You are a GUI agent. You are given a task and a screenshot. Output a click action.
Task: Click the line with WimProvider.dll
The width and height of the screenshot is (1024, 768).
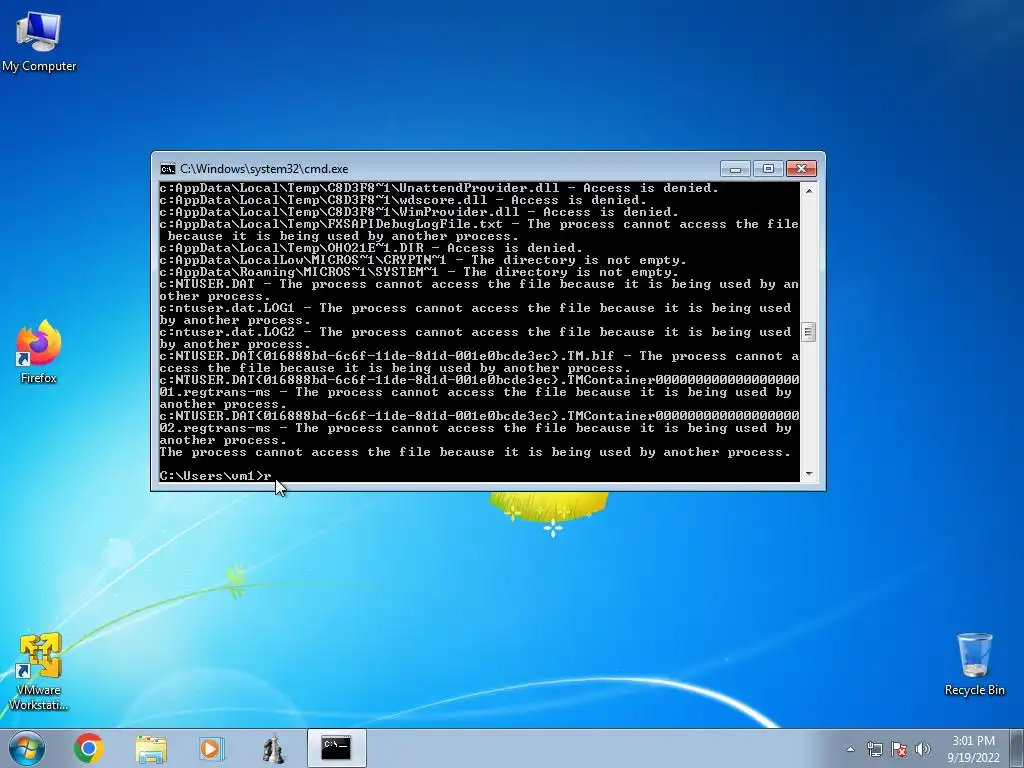(x=419, y=212)
